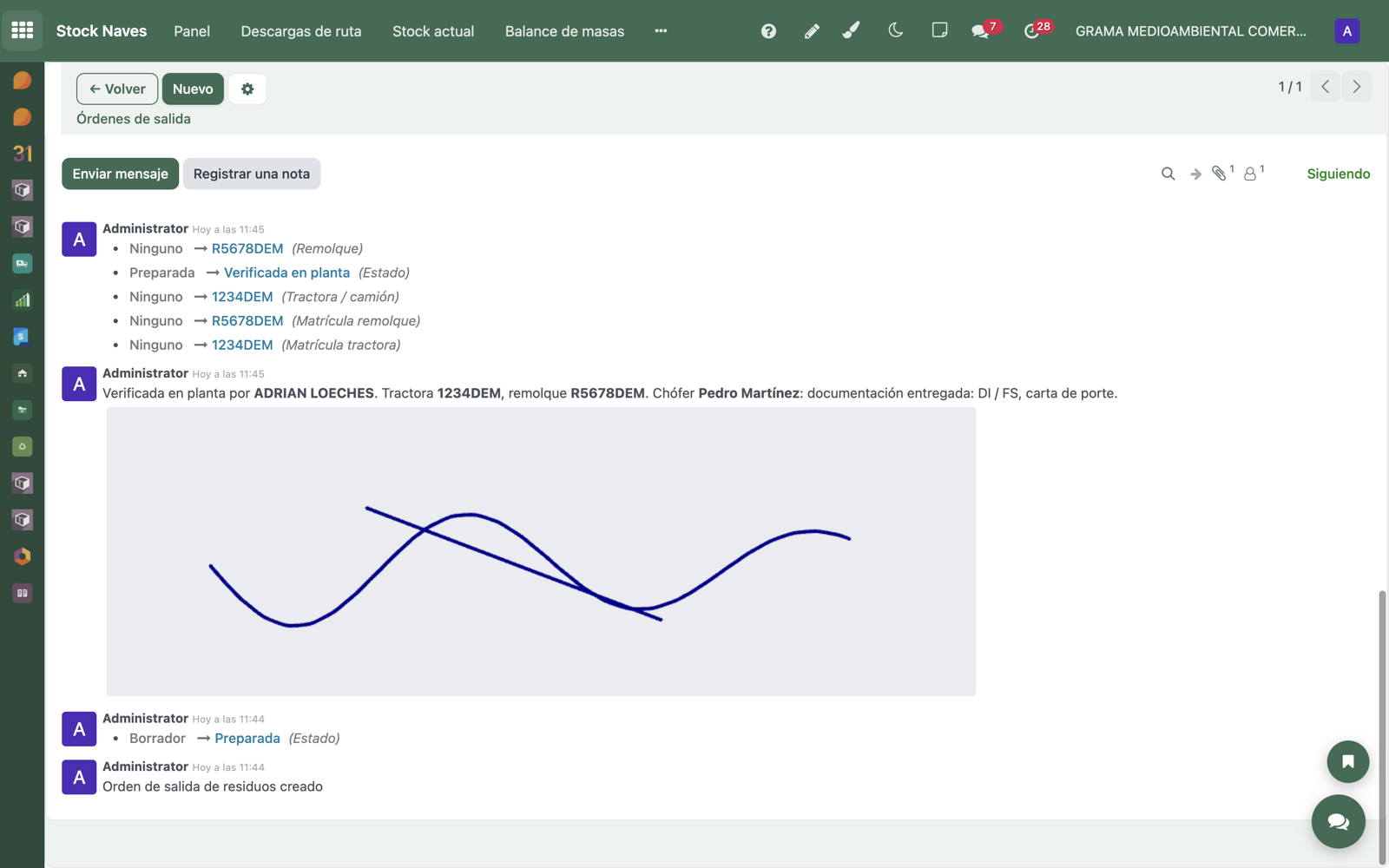
Task: Click the pencil edit icon in top bar
Action: (812, 31)
